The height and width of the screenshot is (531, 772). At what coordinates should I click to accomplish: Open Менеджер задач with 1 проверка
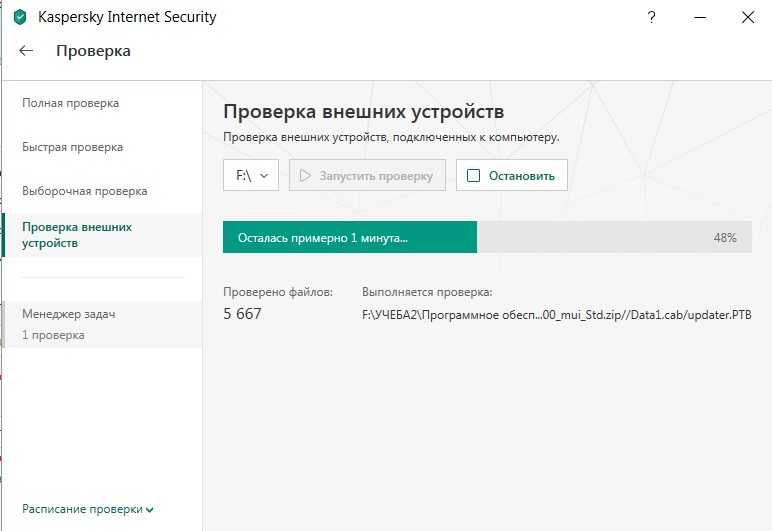pyautogui.click(x=102, y=324)
